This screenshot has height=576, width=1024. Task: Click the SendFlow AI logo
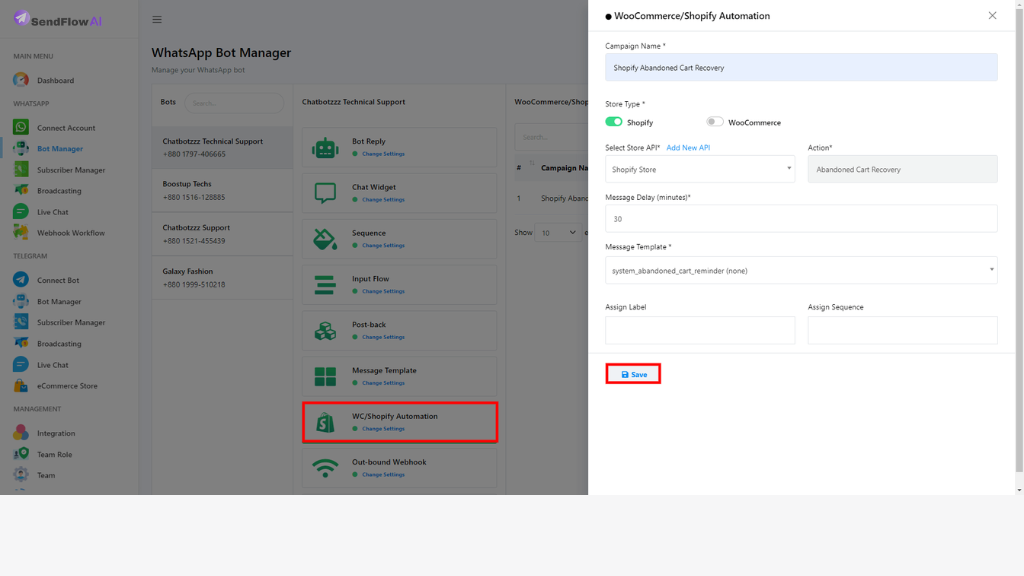tap(57, 20)
